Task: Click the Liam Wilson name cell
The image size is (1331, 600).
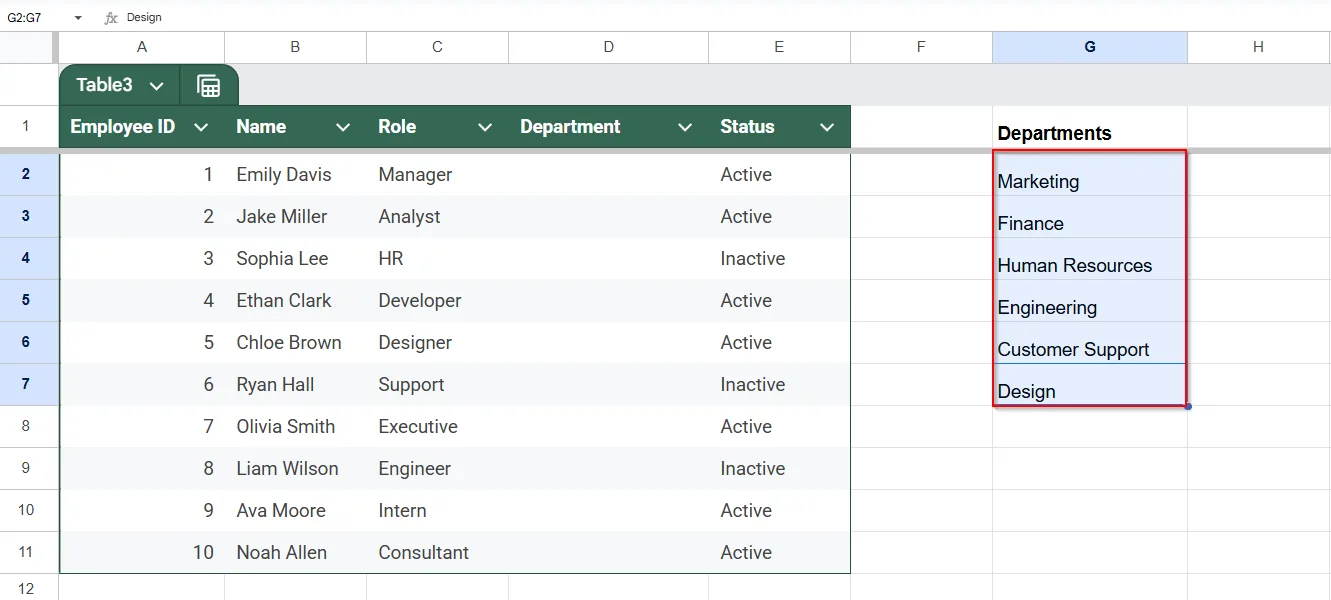Action: tap(295, 468)
